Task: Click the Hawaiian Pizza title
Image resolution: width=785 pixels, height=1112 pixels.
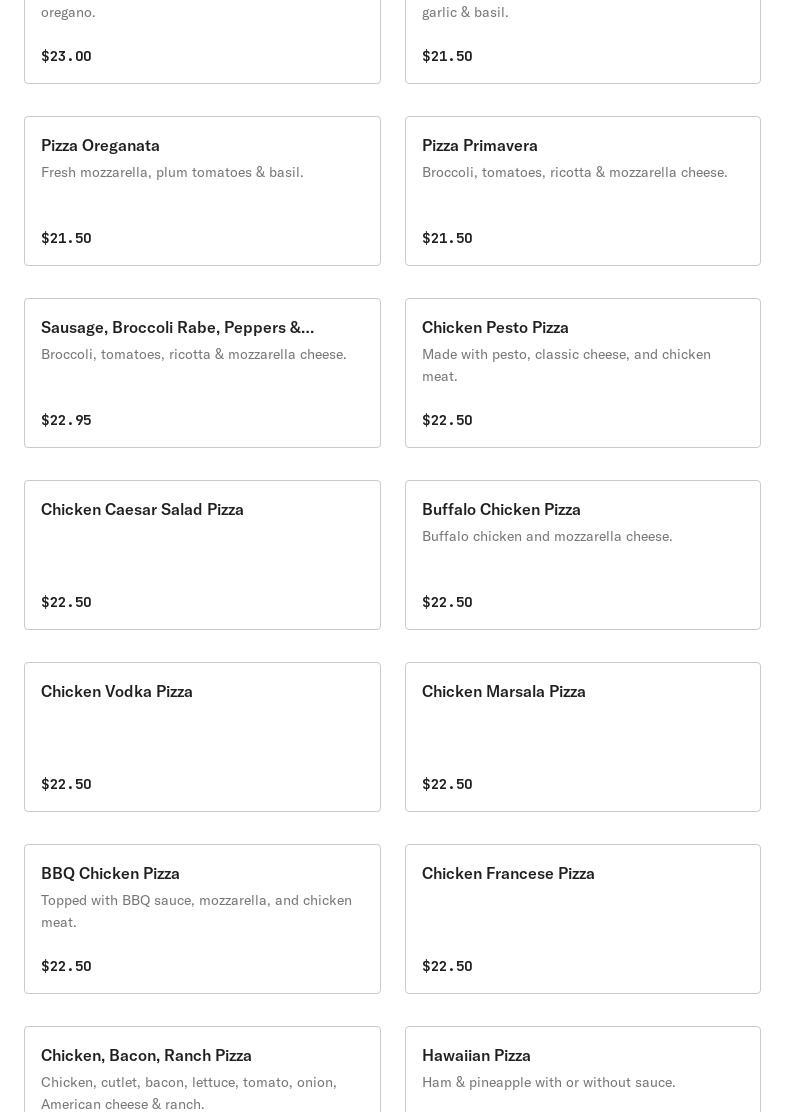Action: click(476, 1055)
